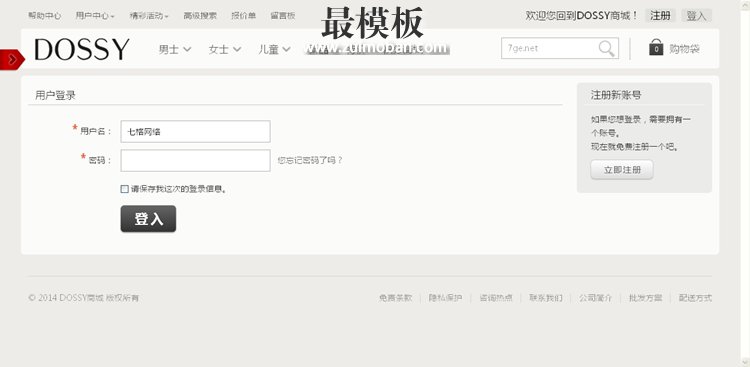Go to 帮助中心 in top bar

coord(44,16)
